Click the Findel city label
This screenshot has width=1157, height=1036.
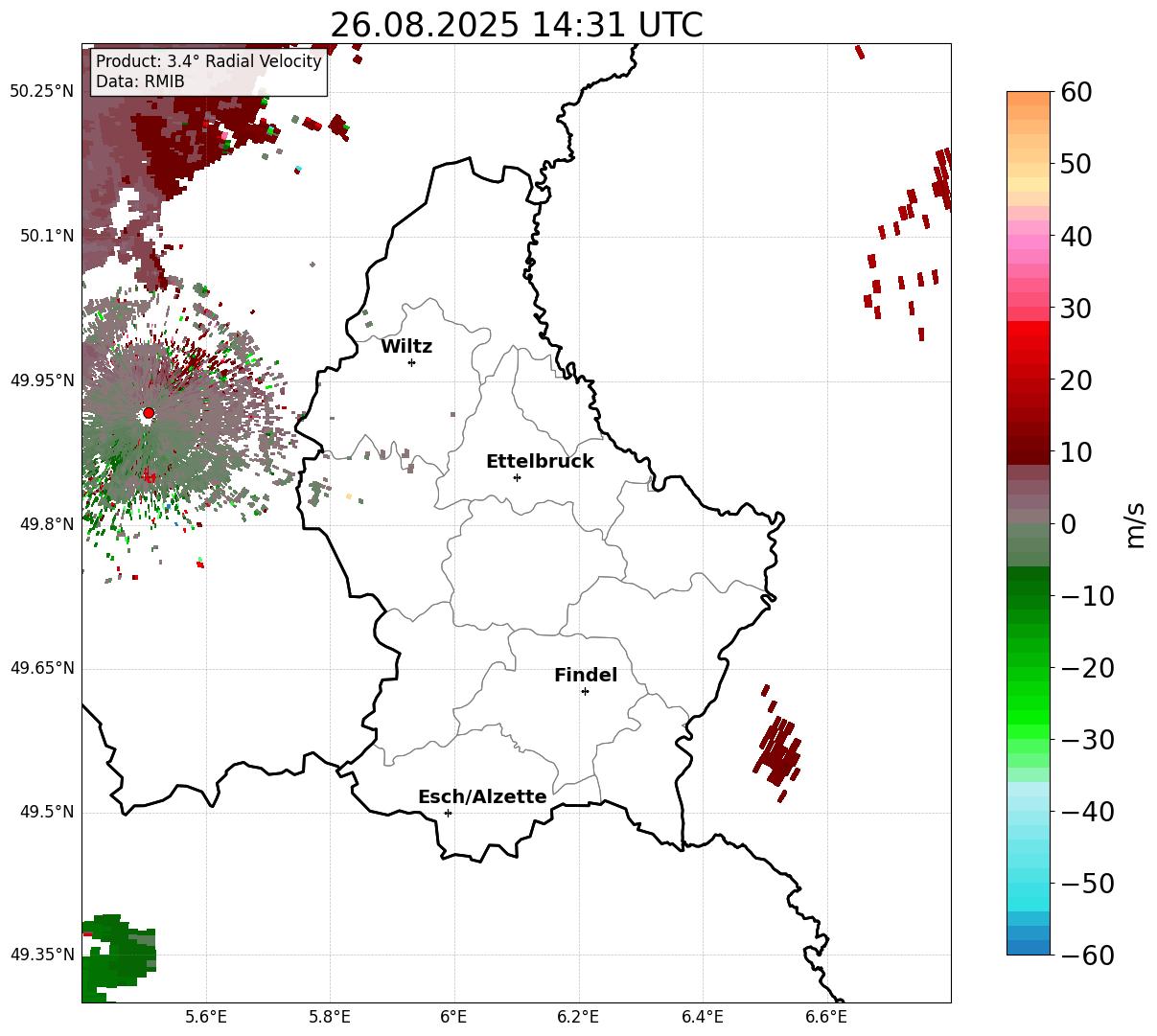[x=586, y=676]
